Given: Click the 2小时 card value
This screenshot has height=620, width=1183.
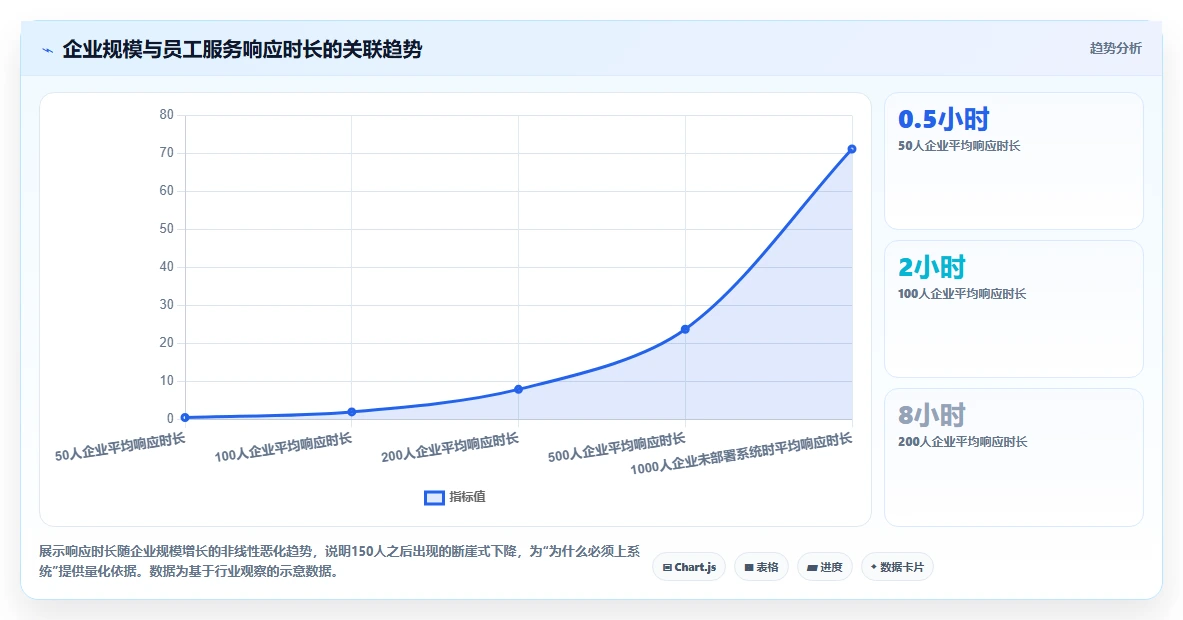Looking at the screenshot, I should 932,267.
